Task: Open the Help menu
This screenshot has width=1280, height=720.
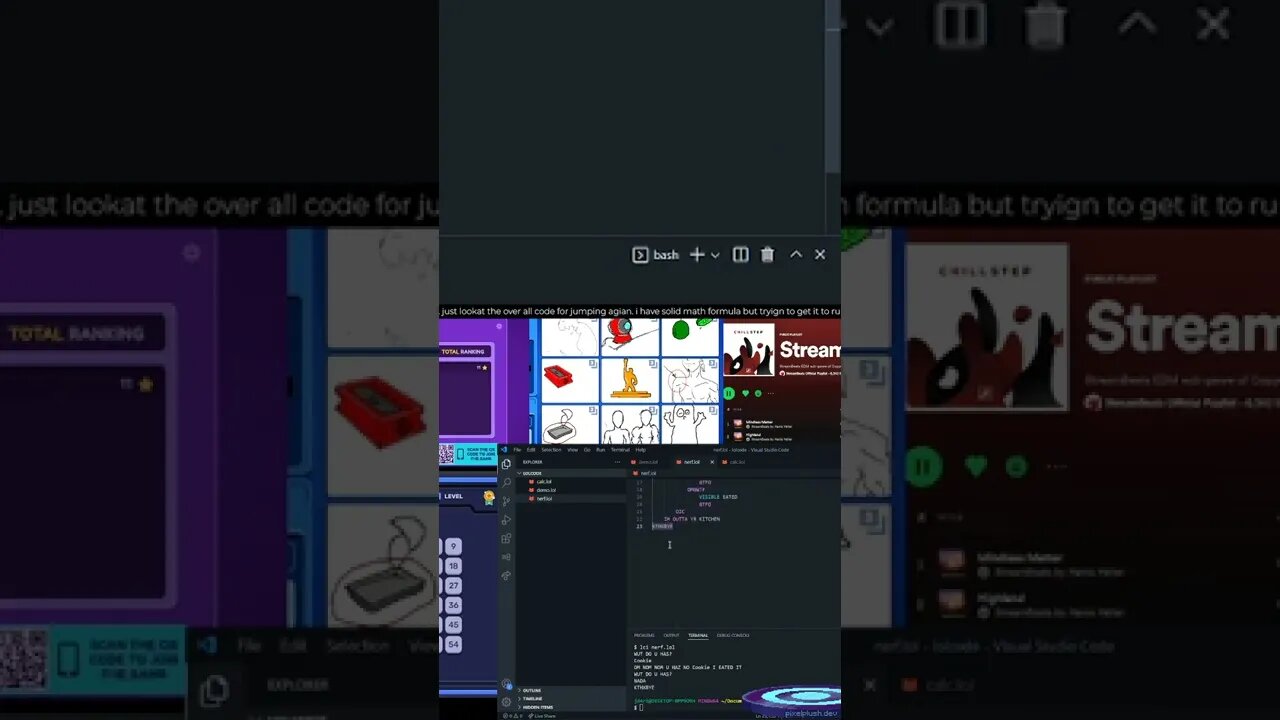Action: 640,450
